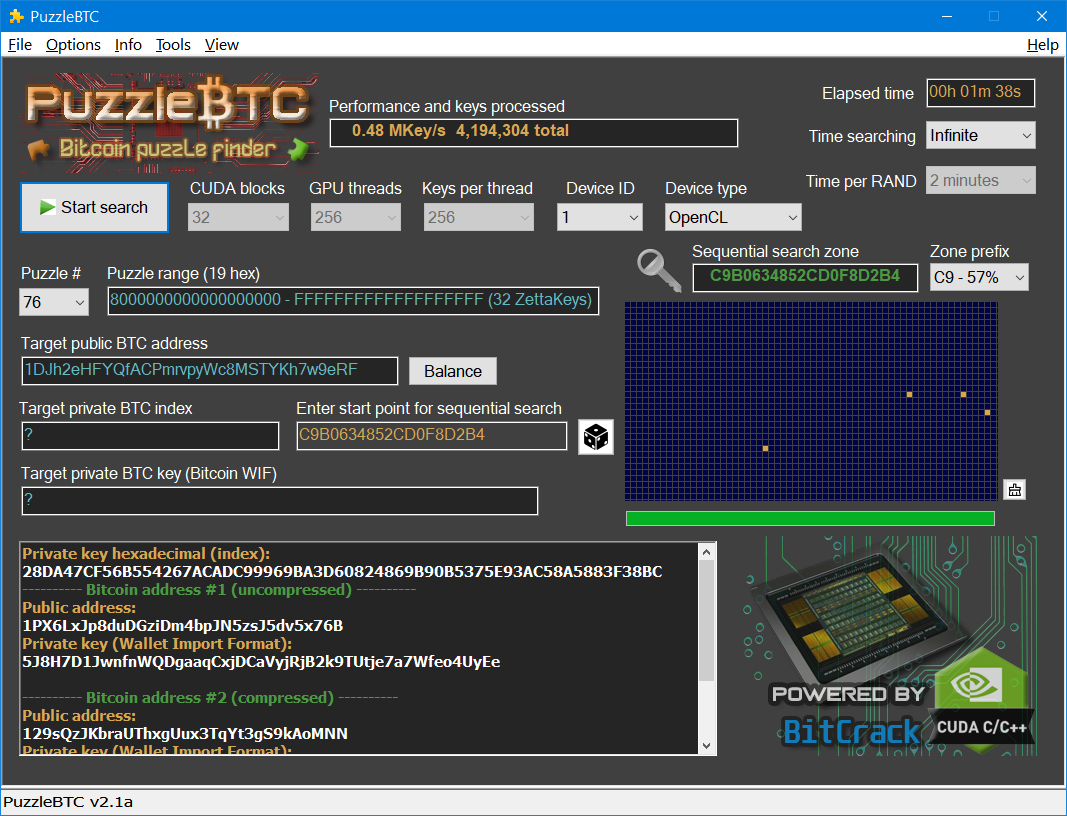Click the Sequential search zone value box
The height and width of the screenshot is (816, 1067).
805,277
